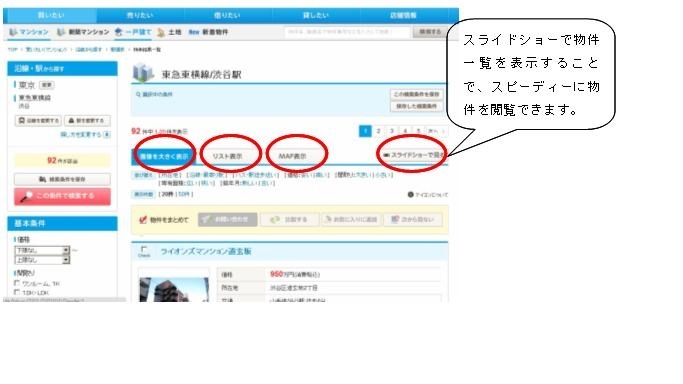Click the slideshow view button
The image size is (683, 384).
pyautogui.click(x=413, y=155)
